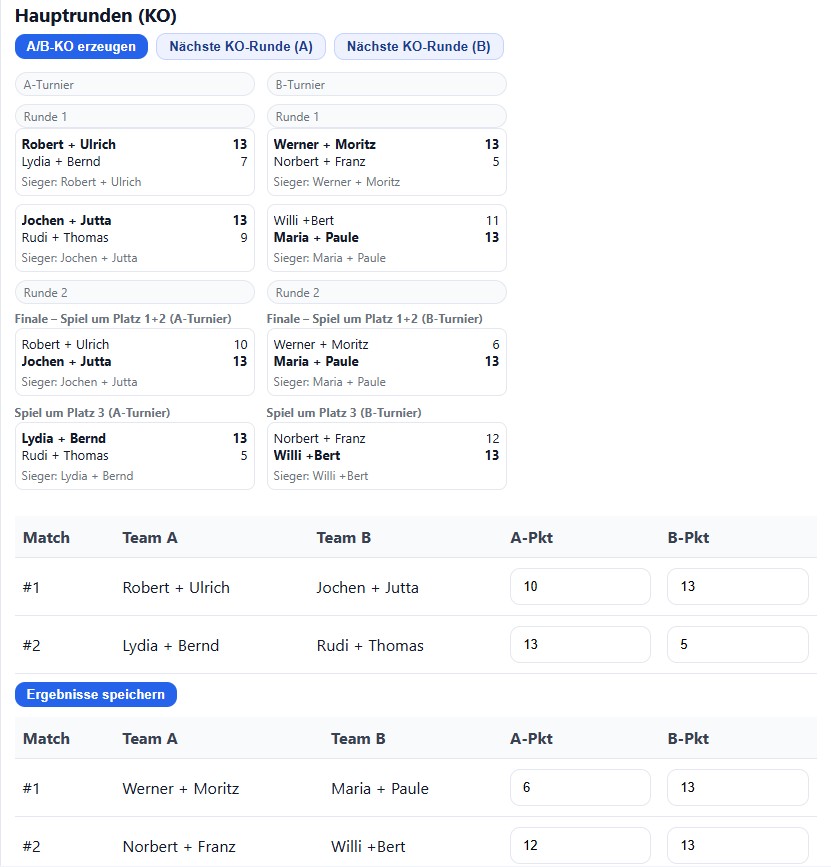
Task: Edit B-Pkt for Jochen + Jutta match
Action: (x=737, y=587)
